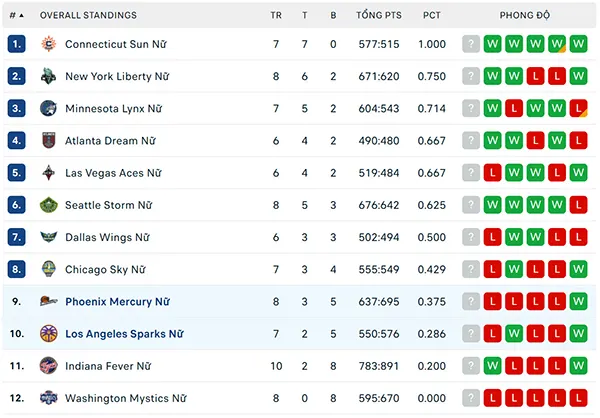The width and height of the screenshot is (600, 418).
Task: Sort by the PCT column header
Action: pyautogui.click(x=432, y=15)
